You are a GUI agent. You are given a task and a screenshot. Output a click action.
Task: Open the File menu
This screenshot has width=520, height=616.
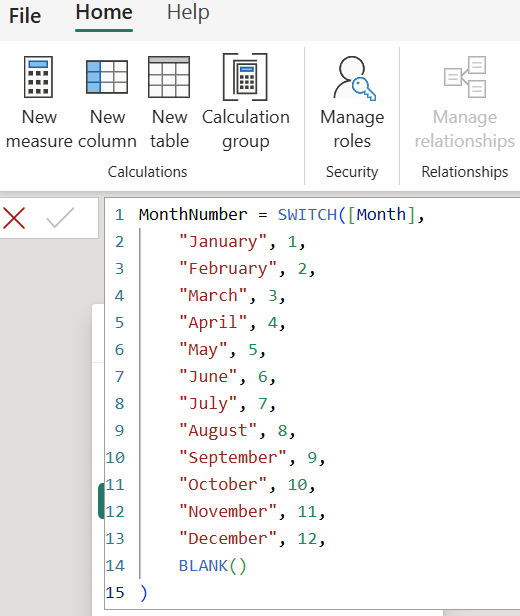click(25, 16)
